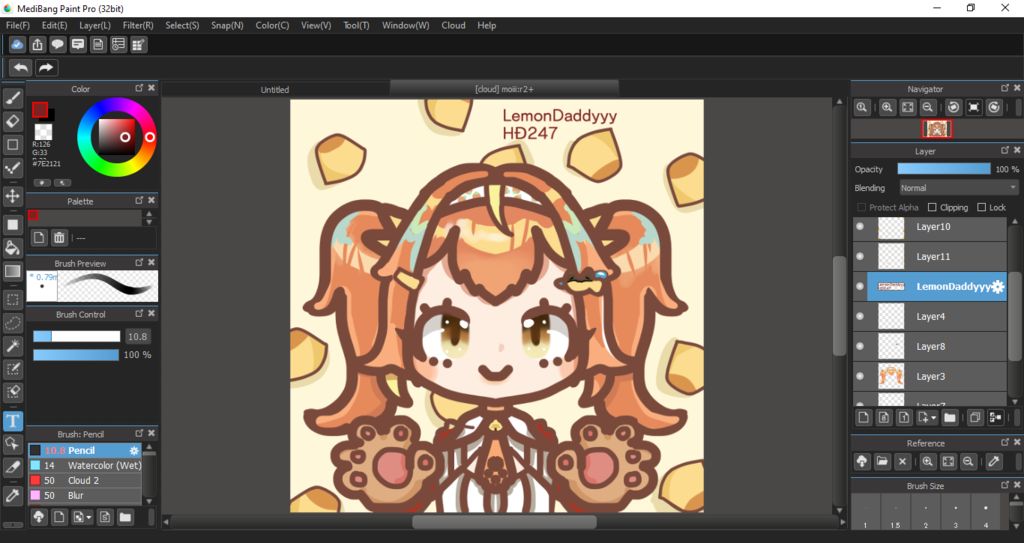Pick color with Reference eyedropper
The image size is (1024, 543).
[994, 461]
